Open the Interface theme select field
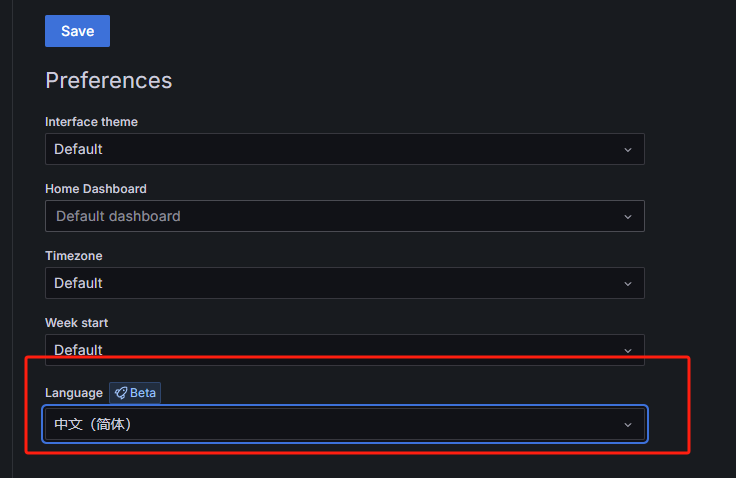This screenshot has width=736, height=478. pos(330,149)
